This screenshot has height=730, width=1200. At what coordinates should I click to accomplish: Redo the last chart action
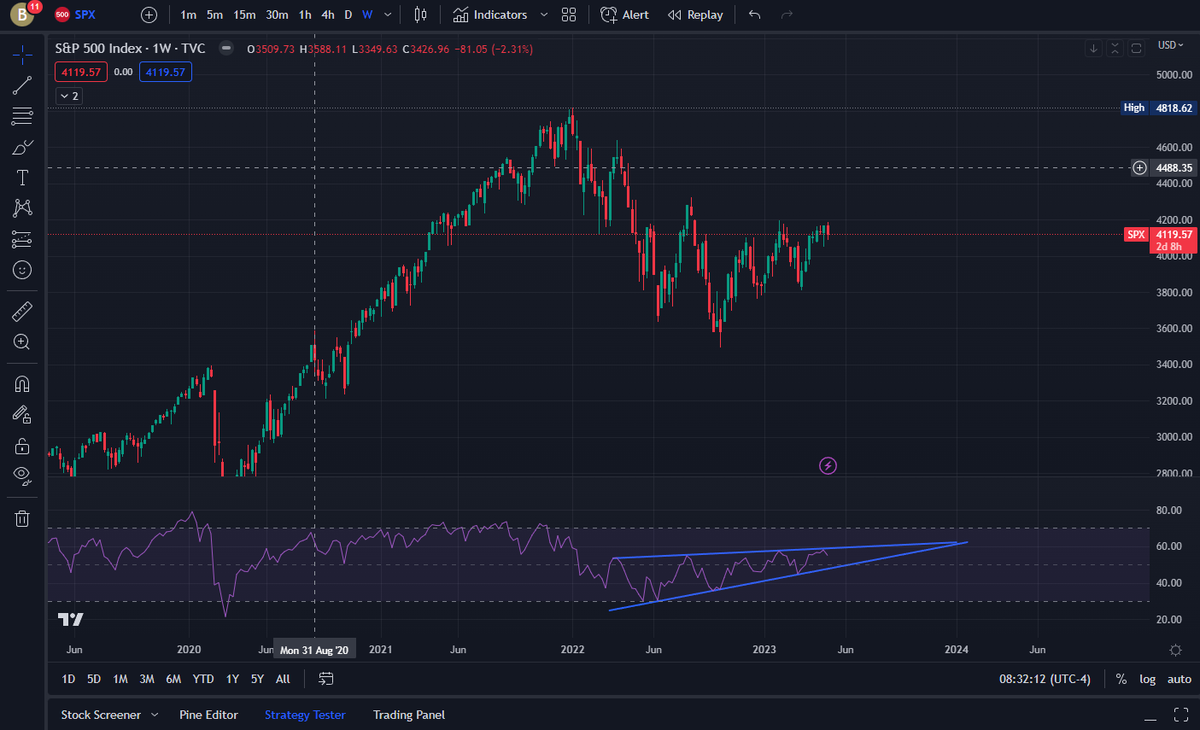click(x=786, y=15)
